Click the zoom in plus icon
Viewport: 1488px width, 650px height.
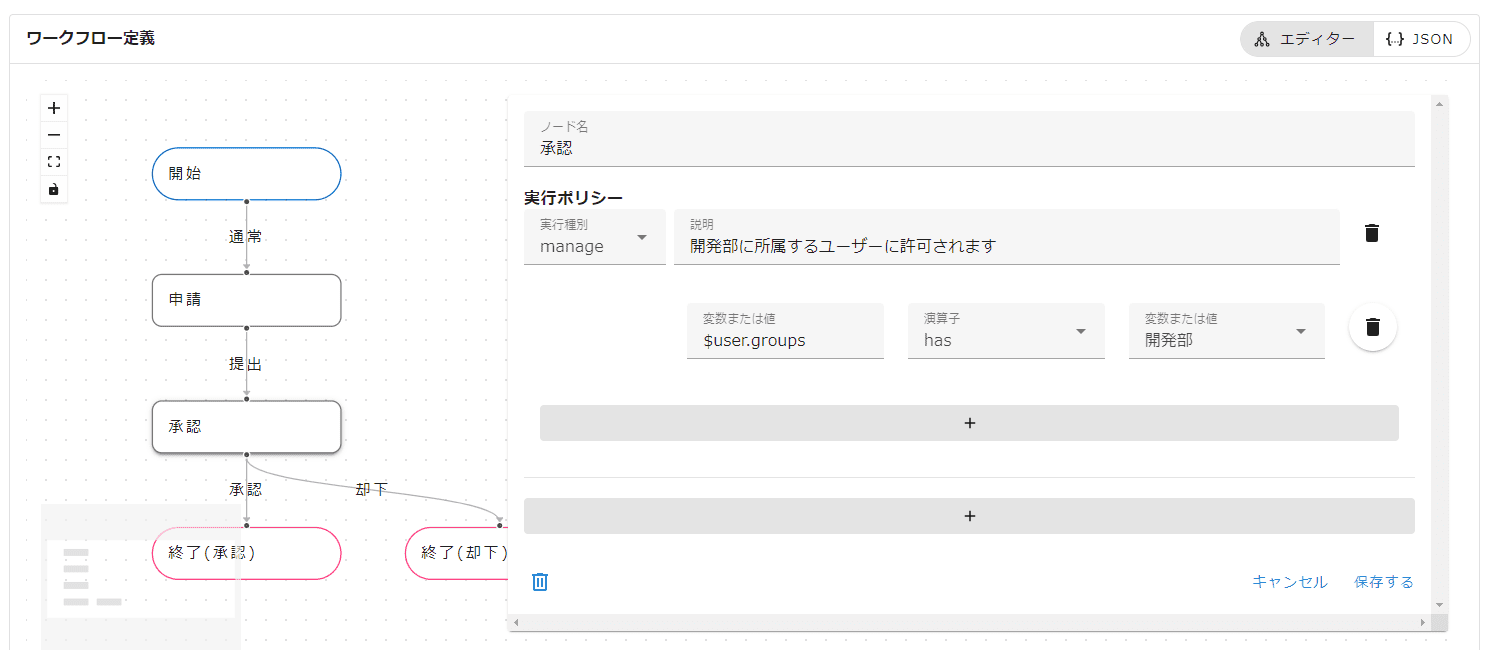tap(54, 108)
